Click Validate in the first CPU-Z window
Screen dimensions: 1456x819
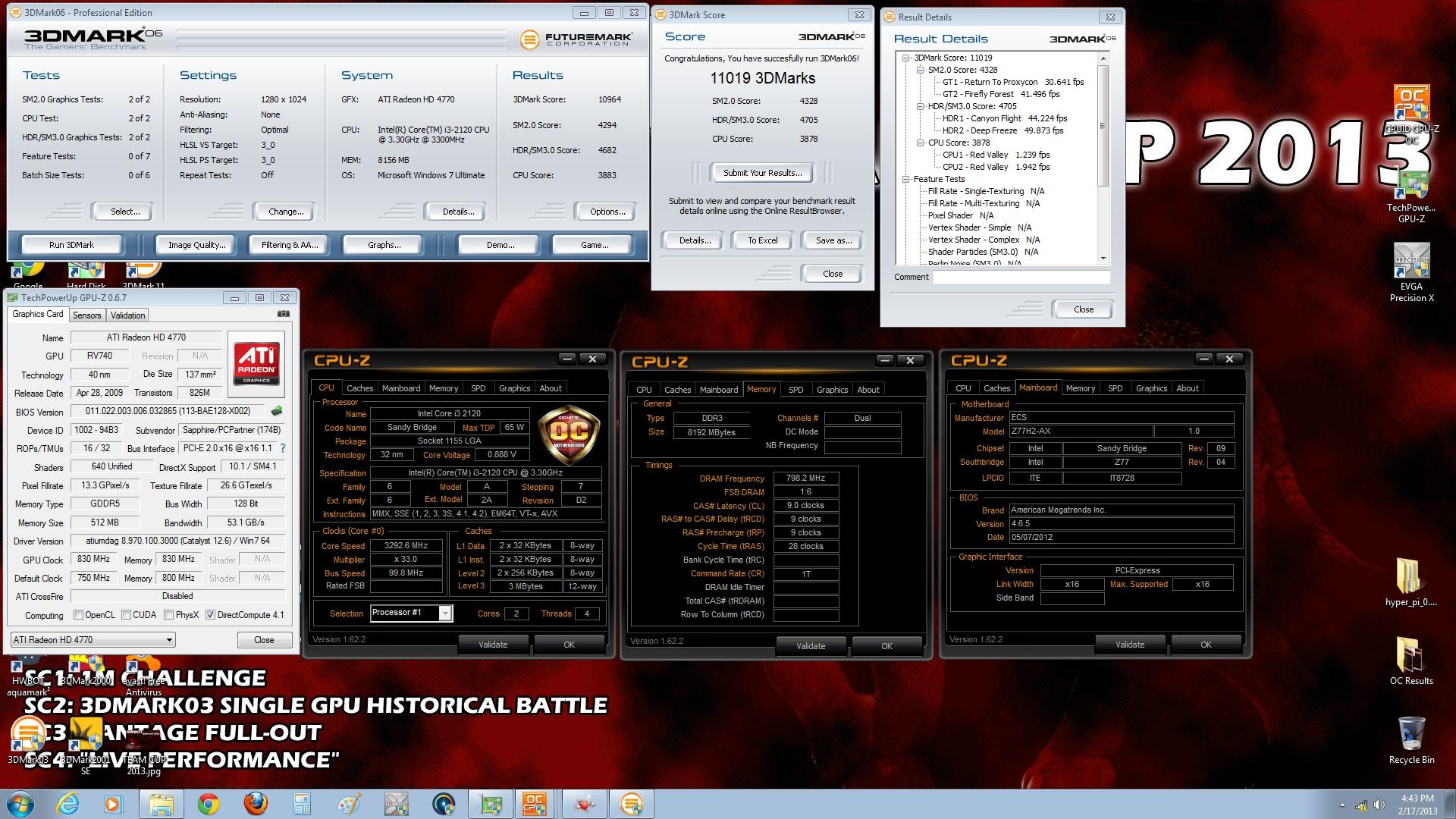click(x=493, y=645)
